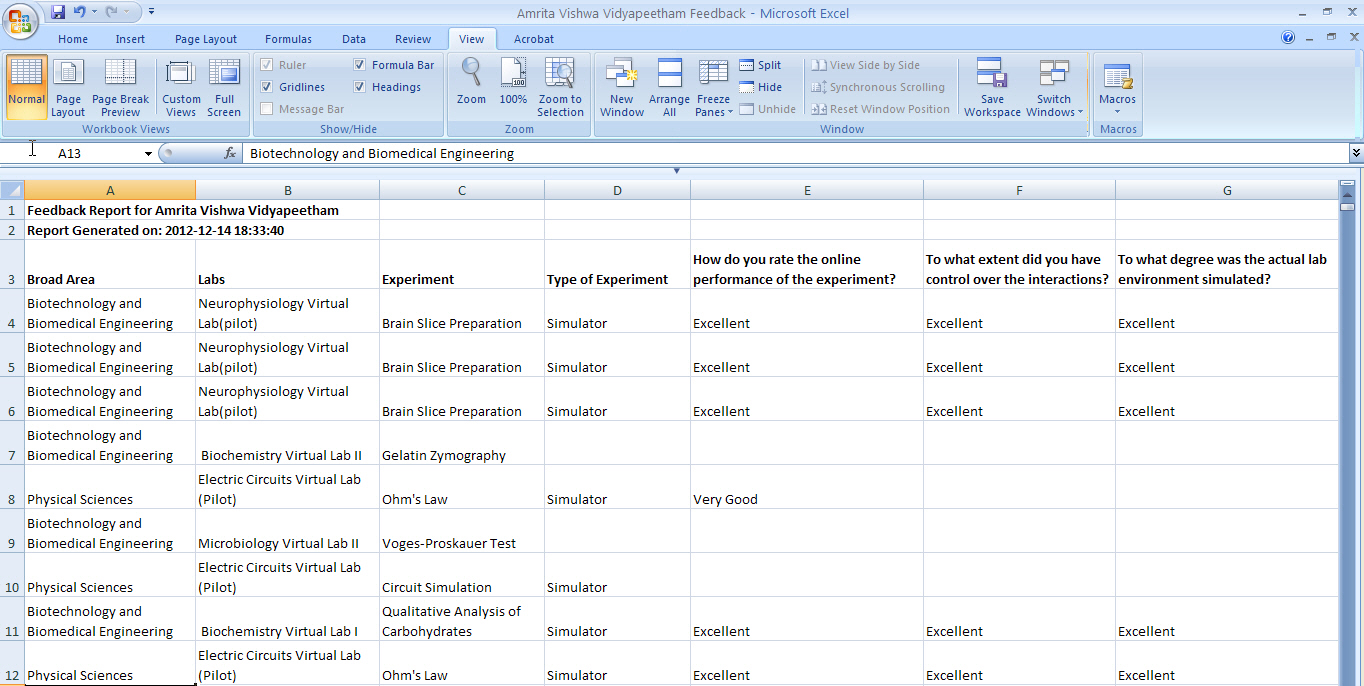The height and width of the screenshot is (686, 1364).
Task: Switch to Normal workbook view
Action: pyautogui.click(x=26, y=88)
